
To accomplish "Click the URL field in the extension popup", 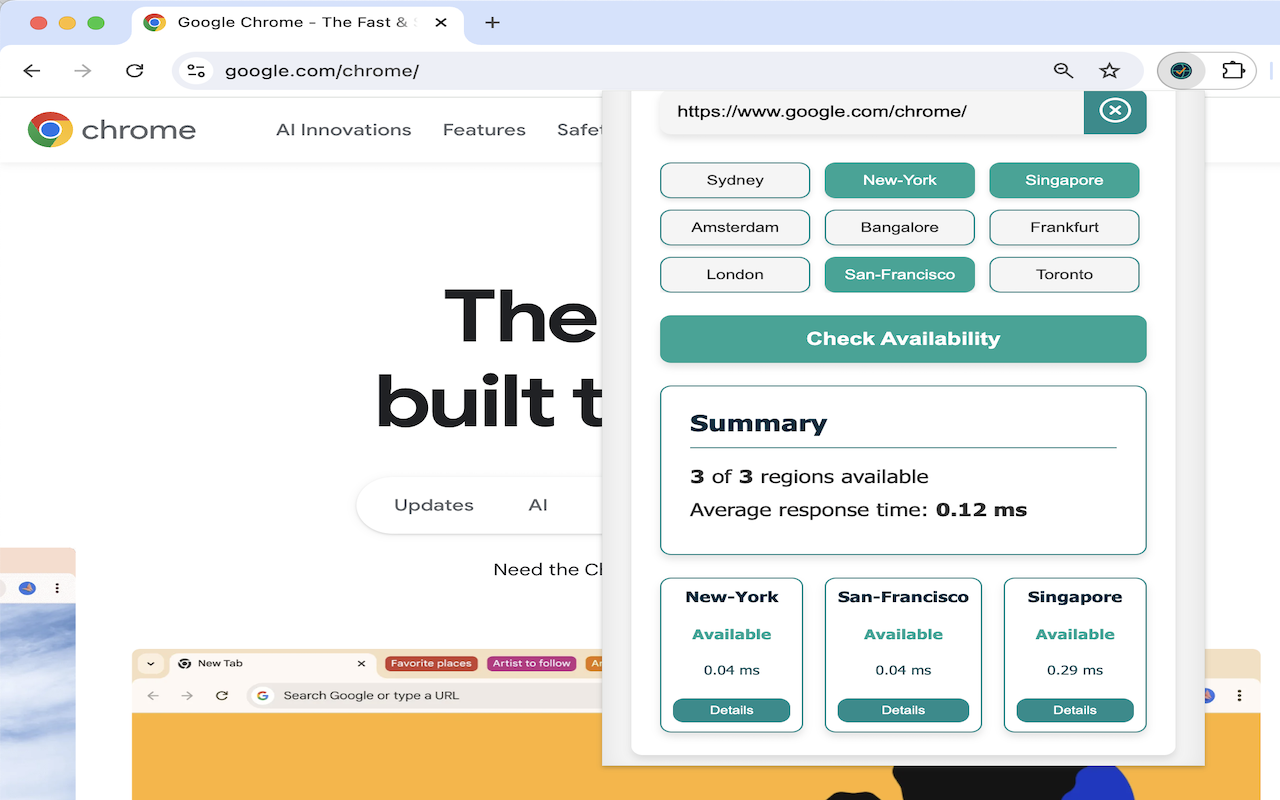I will click(x=871, y=111).
